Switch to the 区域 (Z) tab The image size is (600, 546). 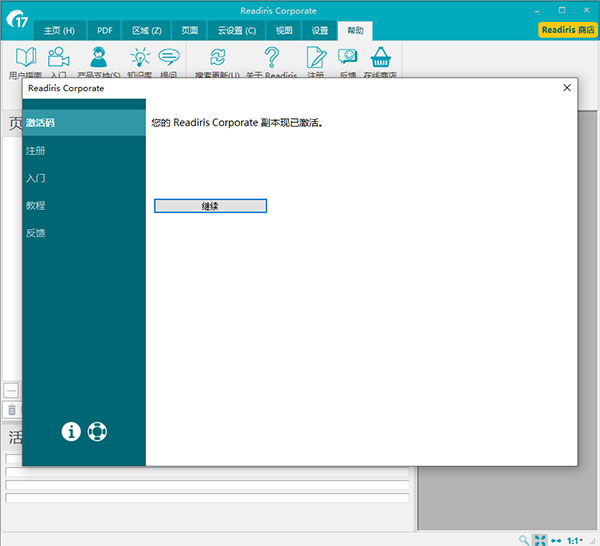point(147,31)
